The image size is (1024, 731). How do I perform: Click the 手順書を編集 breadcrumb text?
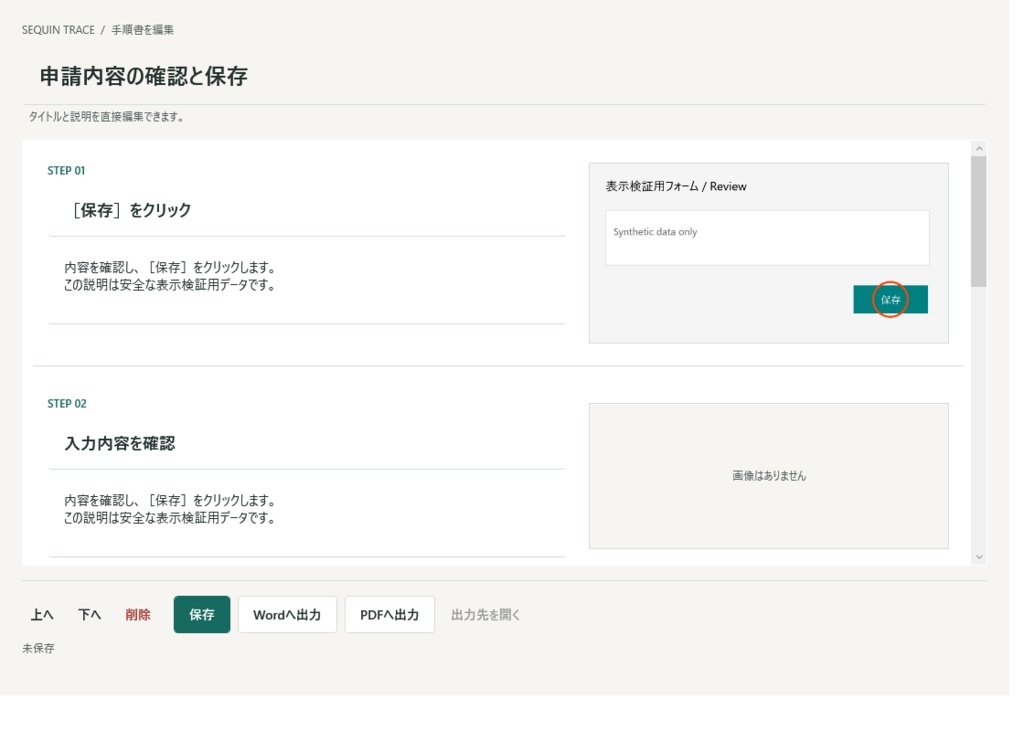click(x=144, y=30)
